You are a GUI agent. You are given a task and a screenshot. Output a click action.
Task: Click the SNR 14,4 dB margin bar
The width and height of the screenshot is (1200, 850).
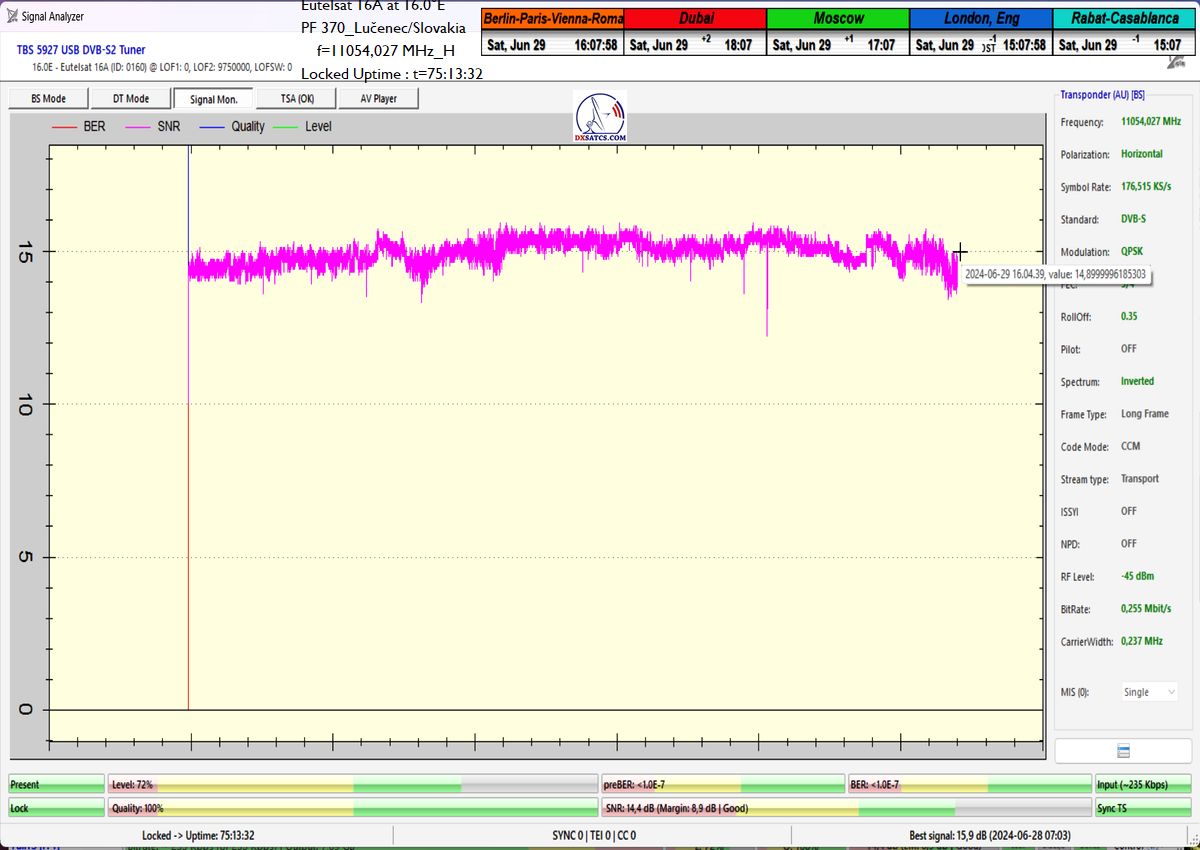tap(845, 808)
